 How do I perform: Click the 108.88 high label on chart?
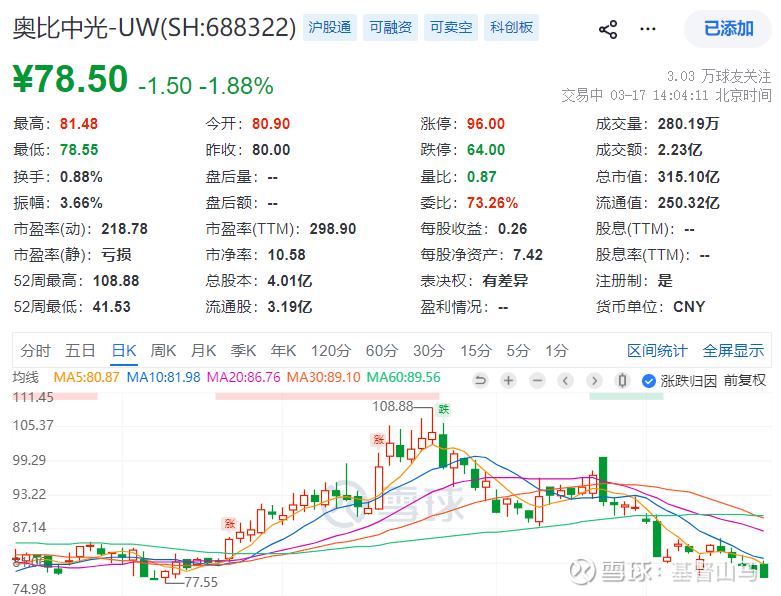(x=392, y=407)
